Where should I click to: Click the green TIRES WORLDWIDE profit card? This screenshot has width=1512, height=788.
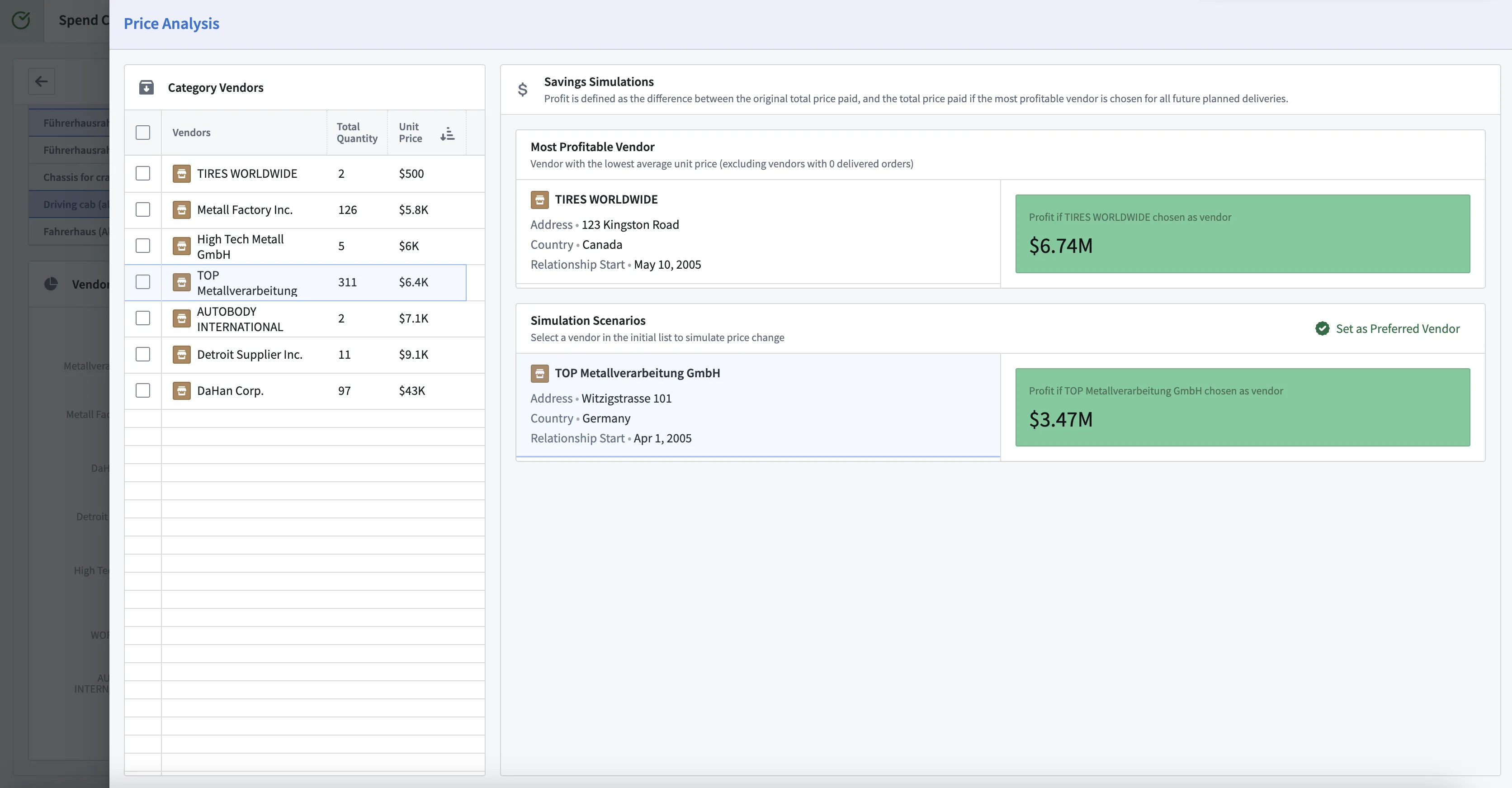pyautogui.click(x=1242, y=234)
